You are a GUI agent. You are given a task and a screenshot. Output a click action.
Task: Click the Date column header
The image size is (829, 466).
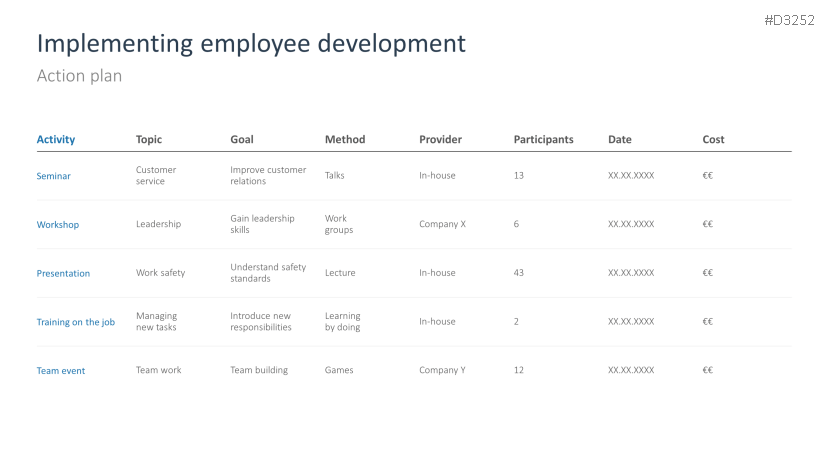tap(620, 140)
